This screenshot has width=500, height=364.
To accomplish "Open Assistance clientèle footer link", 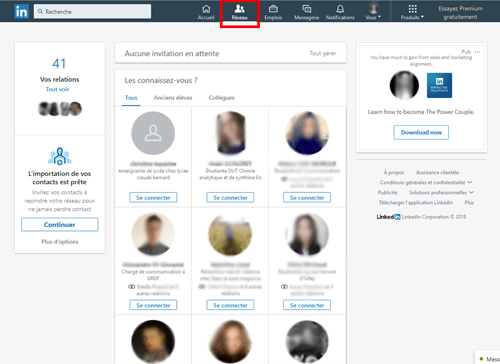I will [437, 172].
